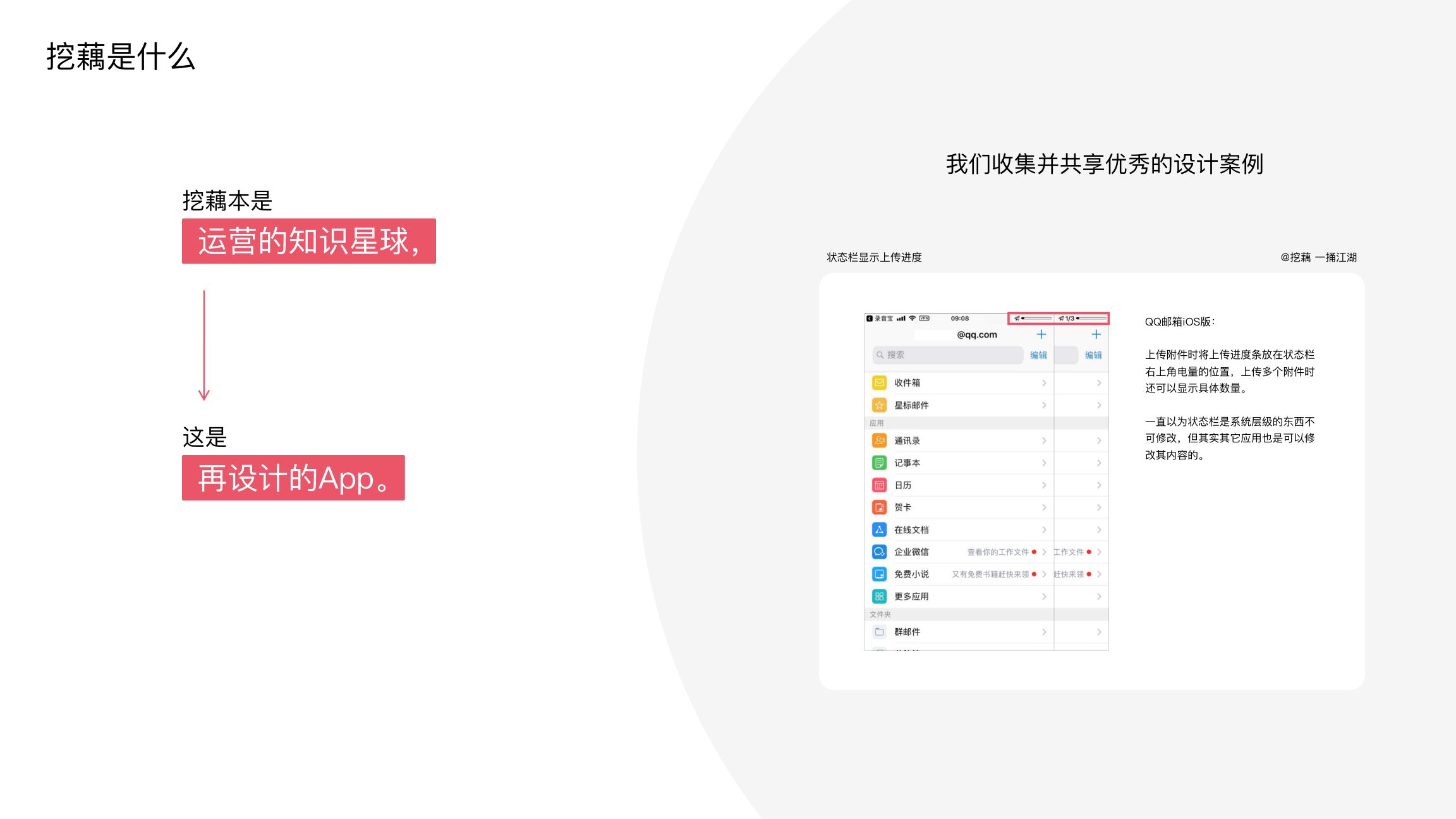Click the @qq.com account title
The width and height of the screenshot is (1456, 819).
coord(977,334)
